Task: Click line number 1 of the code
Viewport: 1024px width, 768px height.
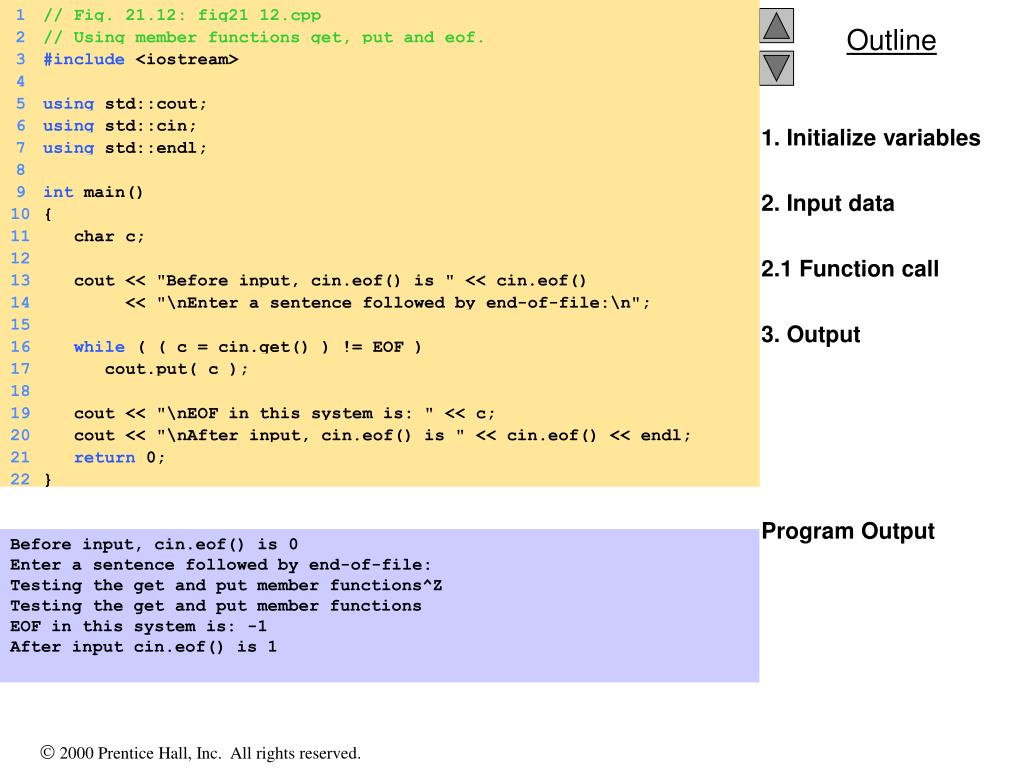Action: 20,15
